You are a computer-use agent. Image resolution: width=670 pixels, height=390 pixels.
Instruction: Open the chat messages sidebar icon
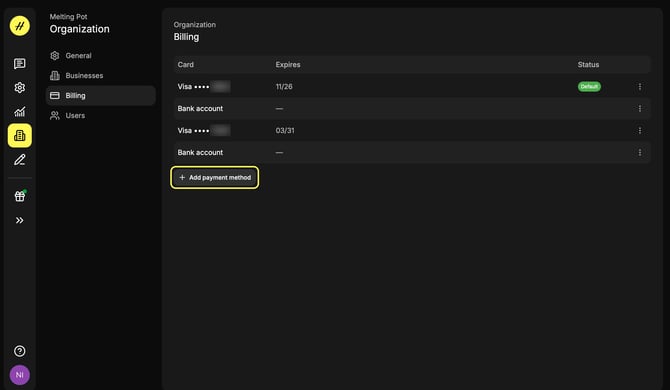coord(20,64)
